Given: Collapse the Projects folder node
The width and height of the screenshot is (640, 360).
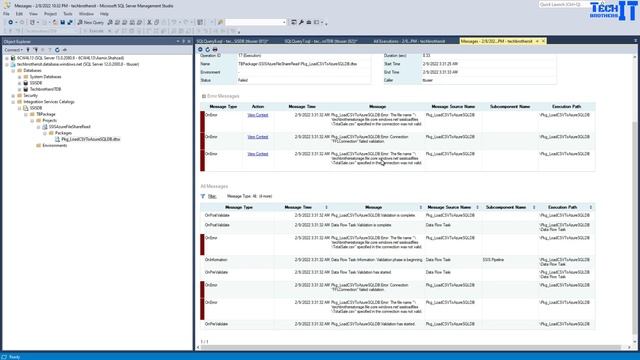Looking at the screenshot, I should [x=32, y=120].
